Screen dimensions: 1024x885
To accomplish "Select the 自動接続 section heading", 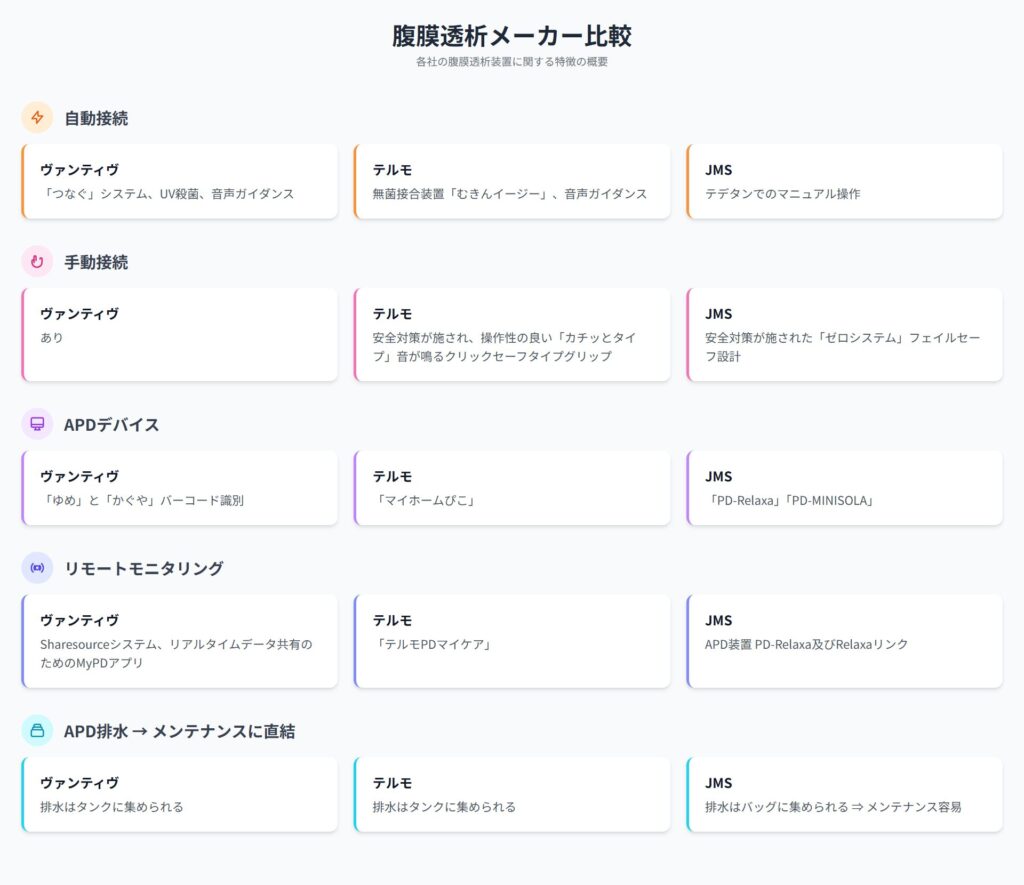I will [96, 118].
